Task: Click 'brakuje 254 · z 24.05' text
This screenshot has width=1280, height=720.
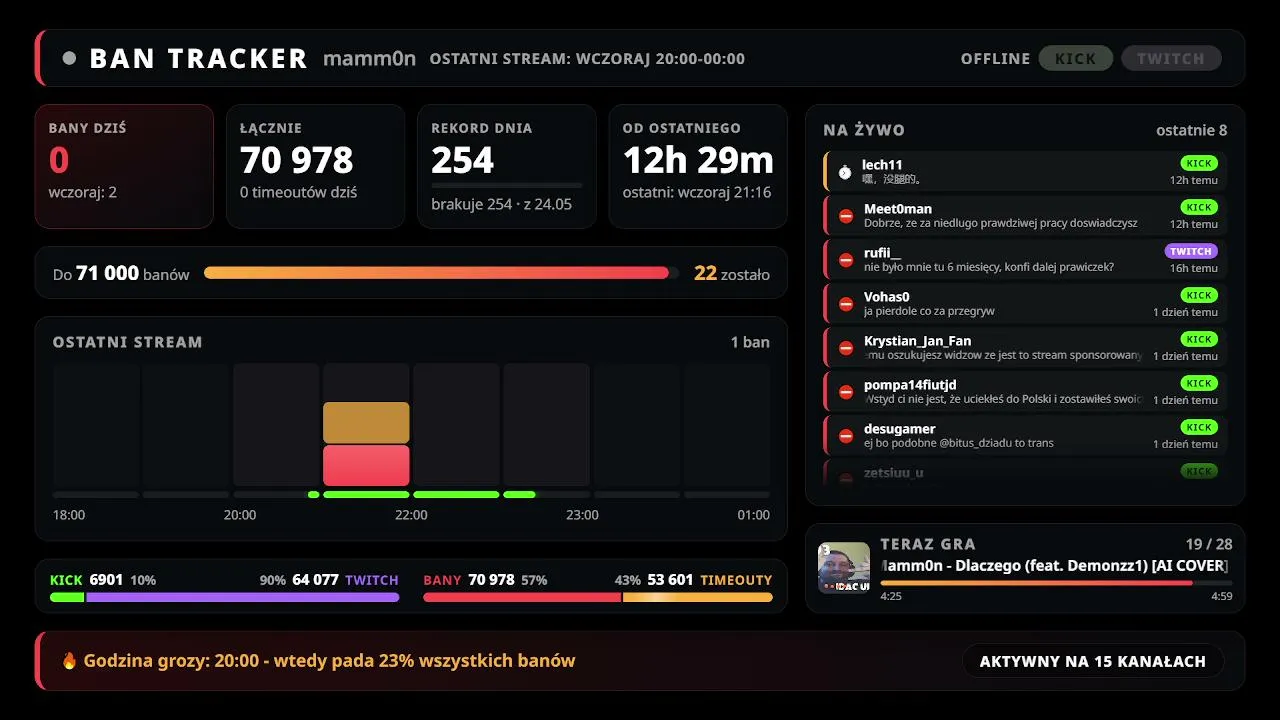Action: pyautogui.click(x=502, y=204)
